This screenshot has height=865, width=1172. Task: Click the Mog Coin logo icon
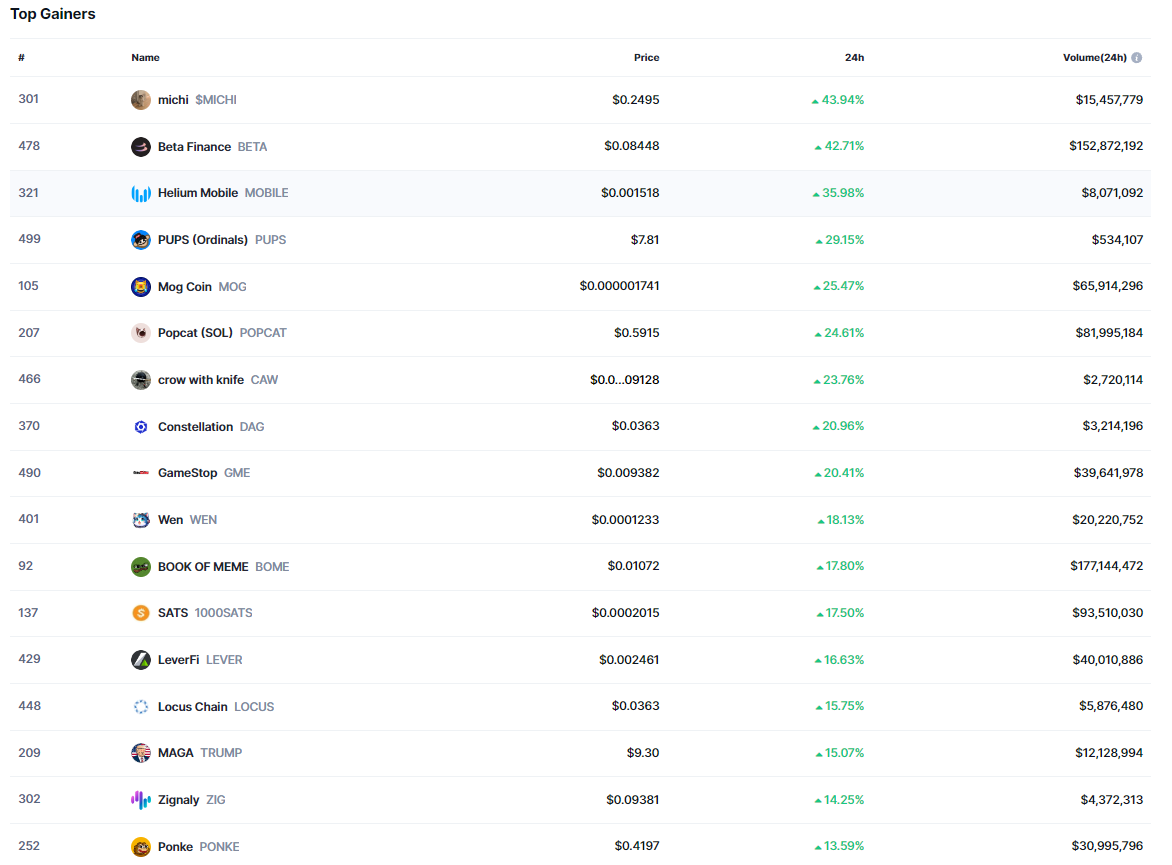(x=141, y=287)
